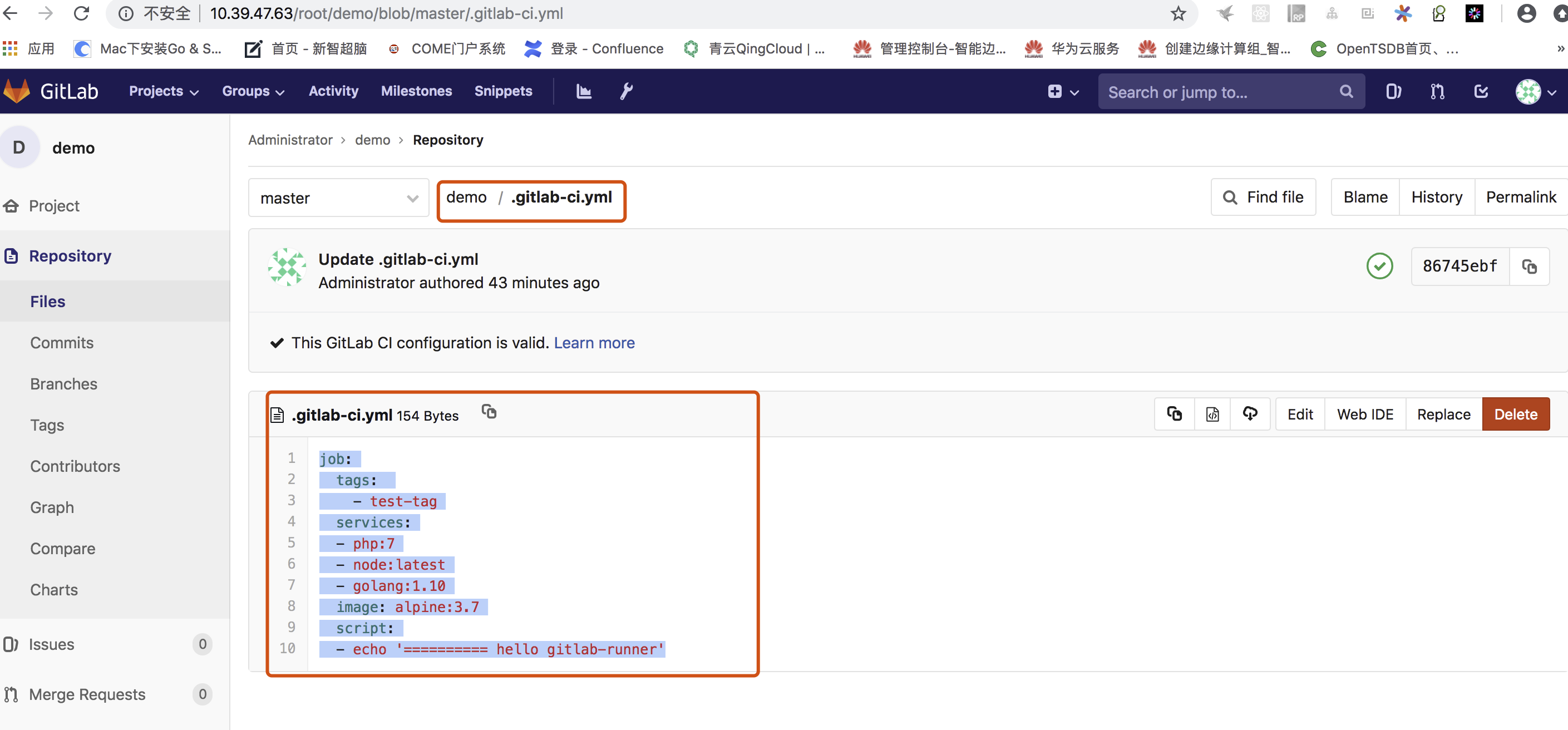This screenshot has height=730, width=1568.
Task: Open the merge requests icon in navbar
Action: (x=1437, y=91)
